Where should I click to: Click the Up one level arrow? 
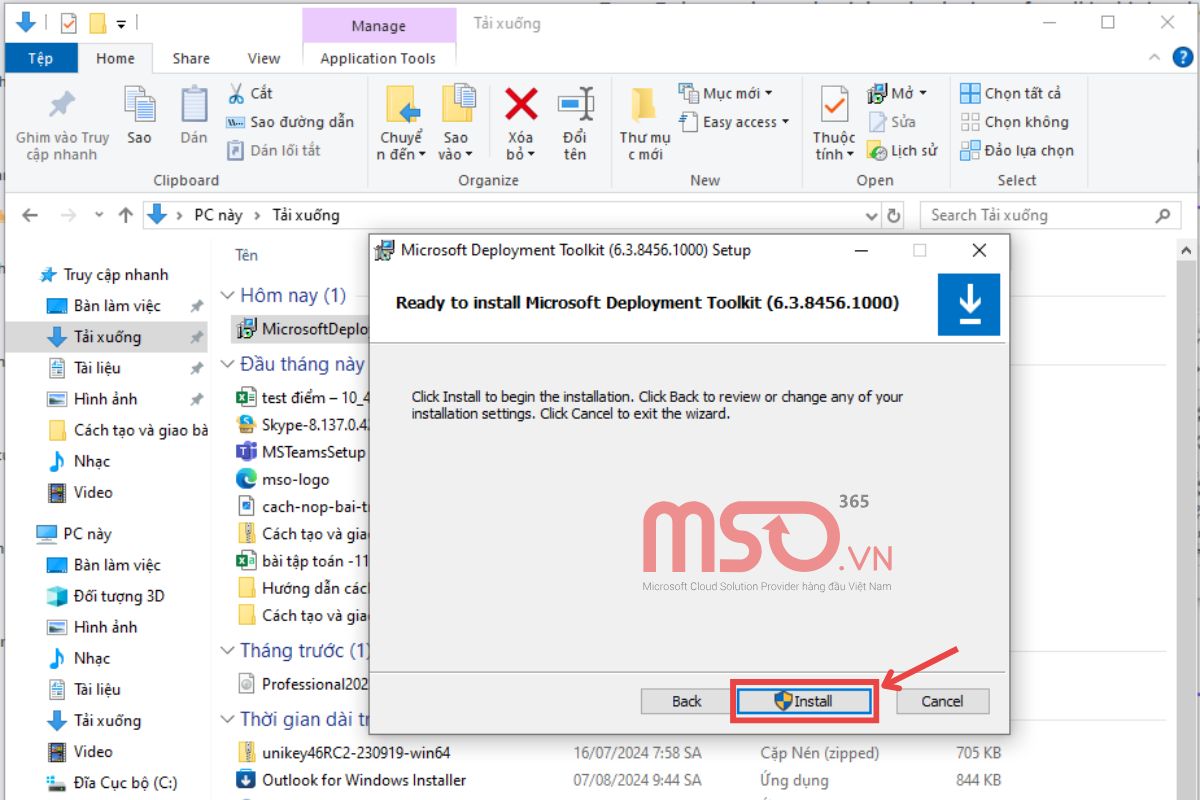click(x=125, y=215)
